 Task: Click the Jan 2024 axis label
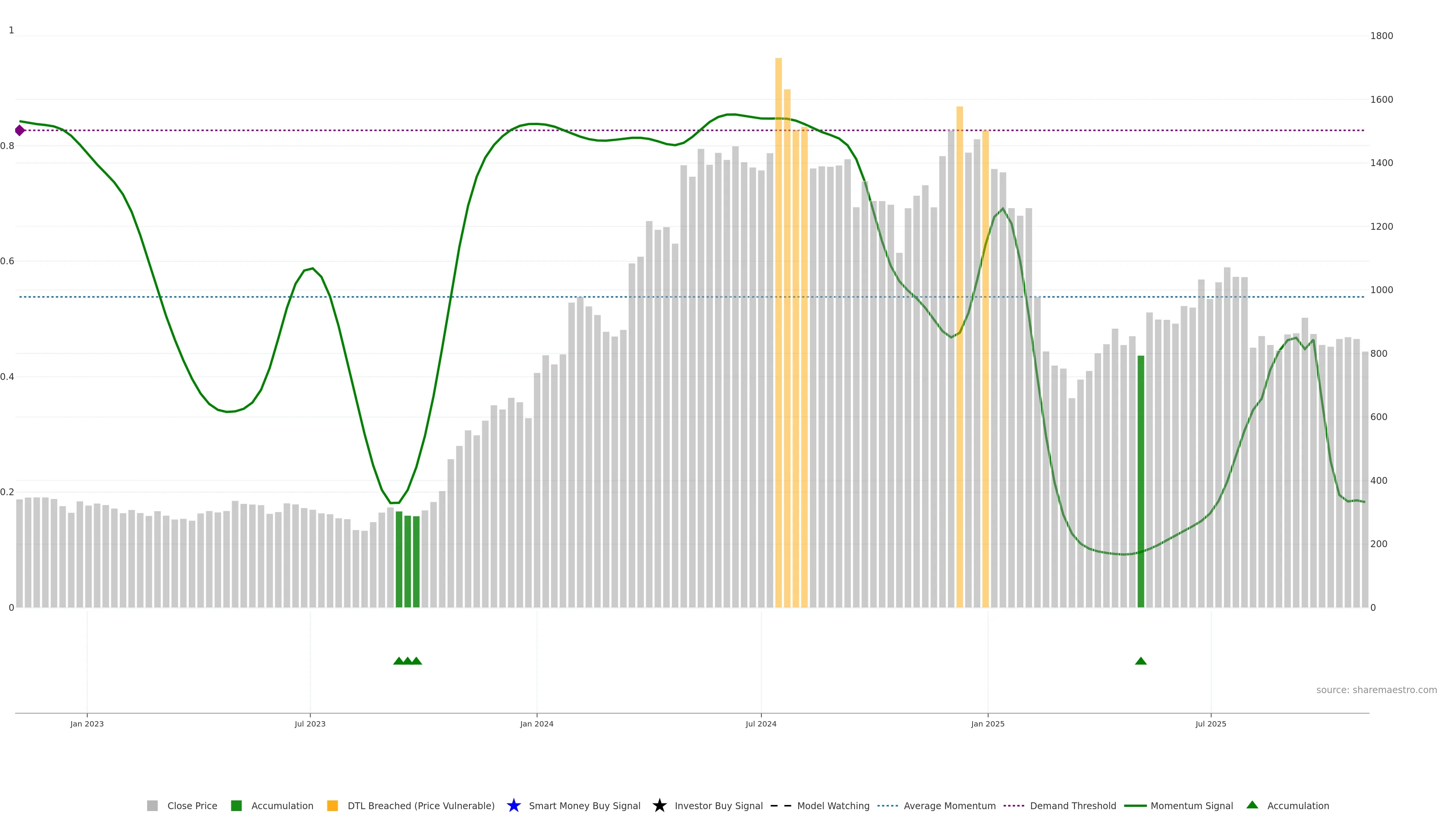coord(537,723)
